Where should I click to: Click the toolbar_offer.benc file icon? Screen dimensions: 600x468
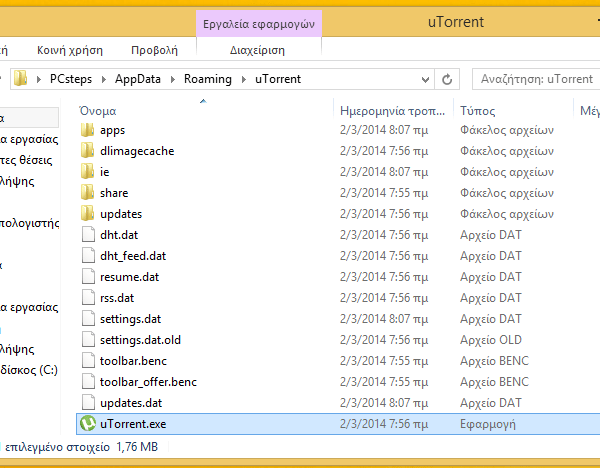tap(88, 382)
